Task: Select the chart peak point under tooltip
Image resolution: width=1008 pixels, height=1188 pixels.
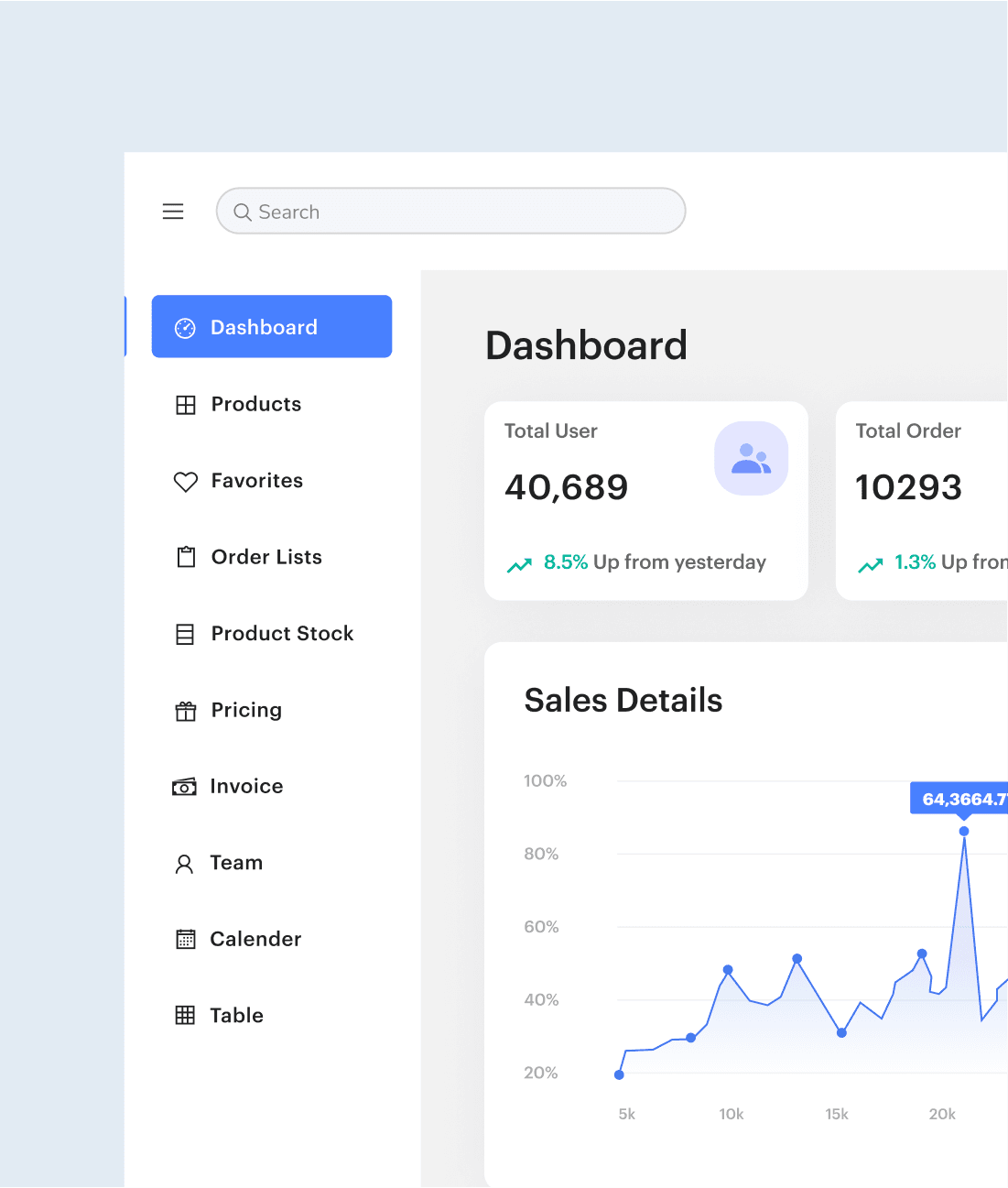Action: [964, 832]
